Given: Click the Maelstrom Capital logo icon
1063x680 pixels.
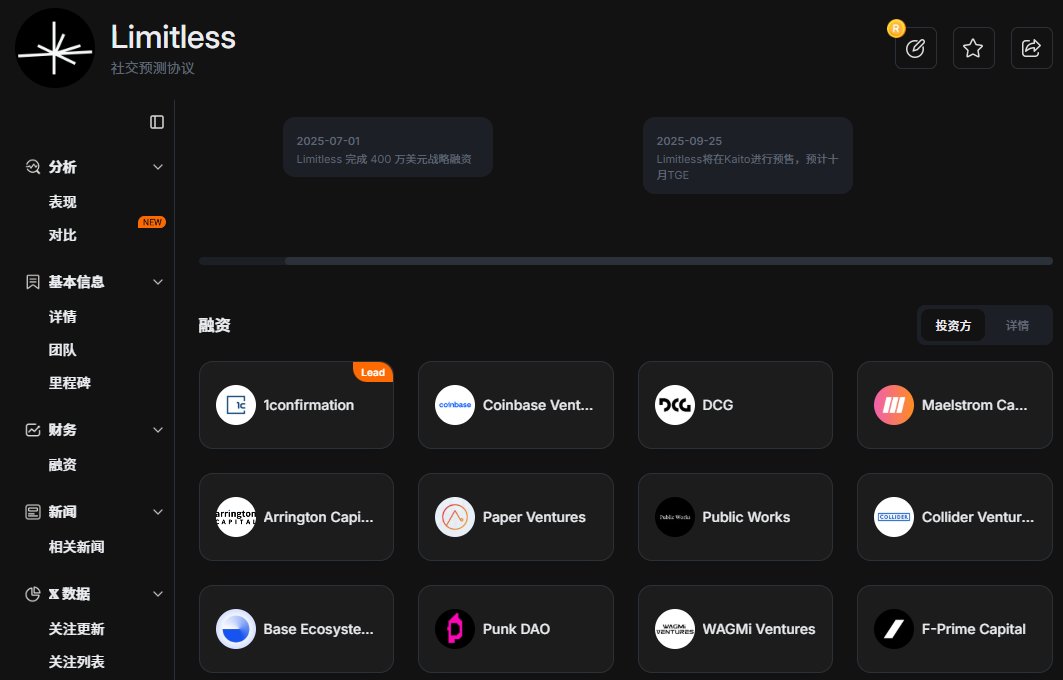Looking at the screenshot, I should 894,405.
